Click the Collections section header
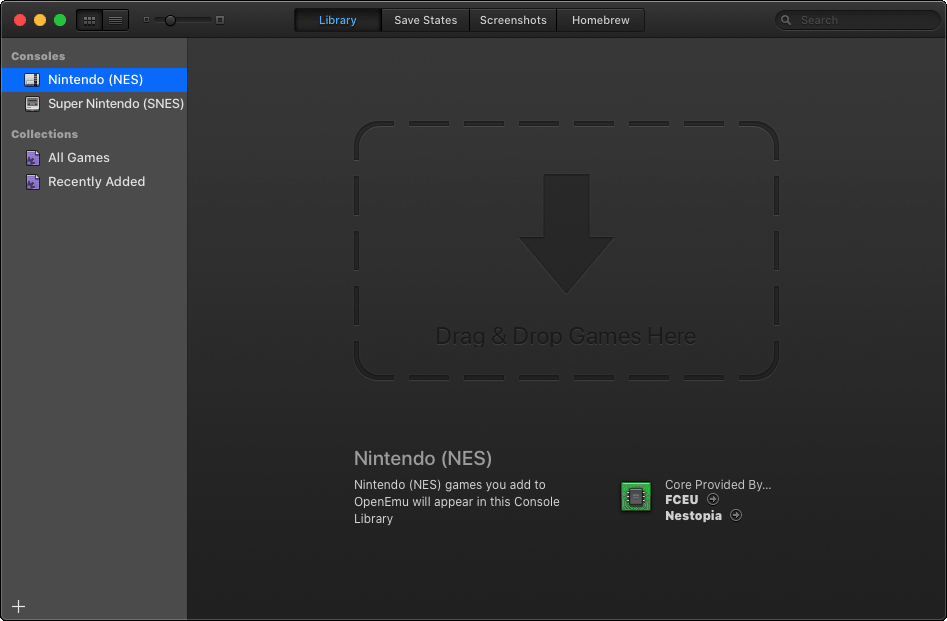The width and height of the screenshot is (947, 621). pyautogui.click(x=45, y=134)
